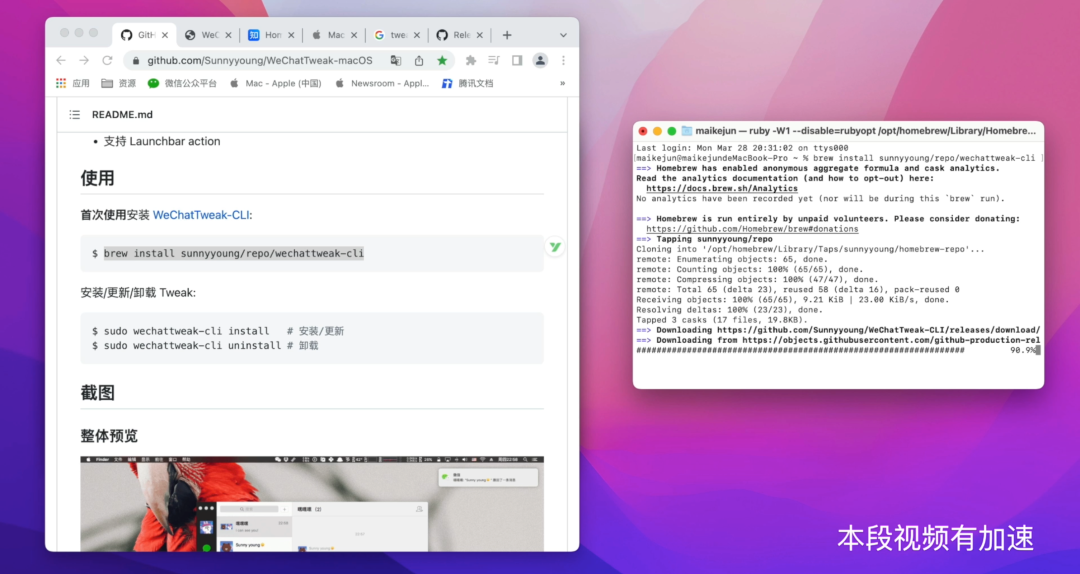Click the 截图 heading

[x=97, y=393]
